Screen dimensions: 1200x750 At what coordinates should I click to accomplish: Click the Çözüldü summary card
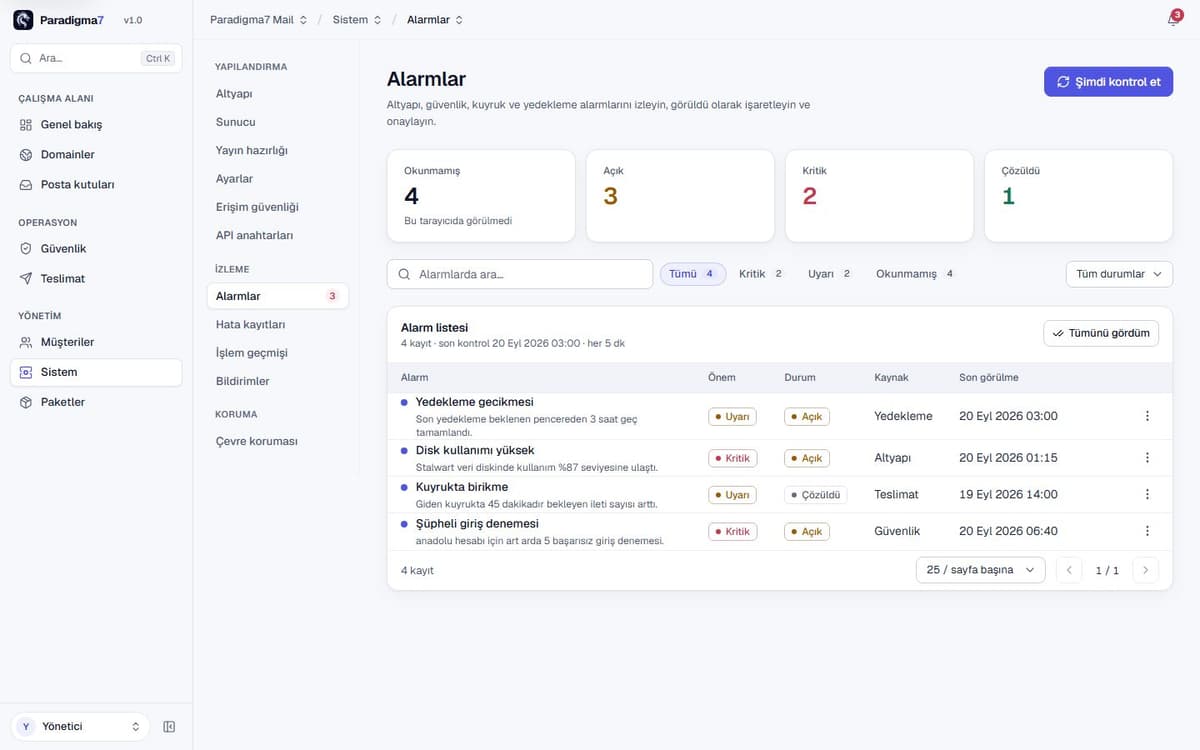(1078, 196)
